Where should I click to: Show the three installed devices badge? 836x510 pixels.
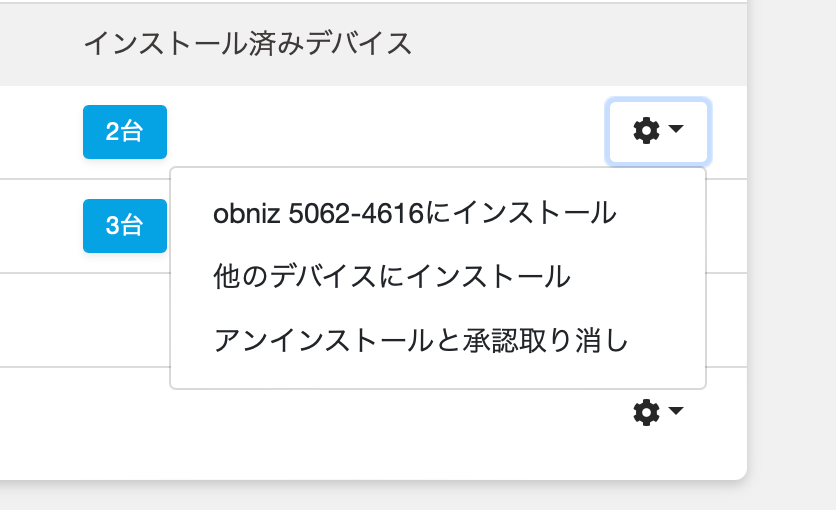[x=124, y=226]
